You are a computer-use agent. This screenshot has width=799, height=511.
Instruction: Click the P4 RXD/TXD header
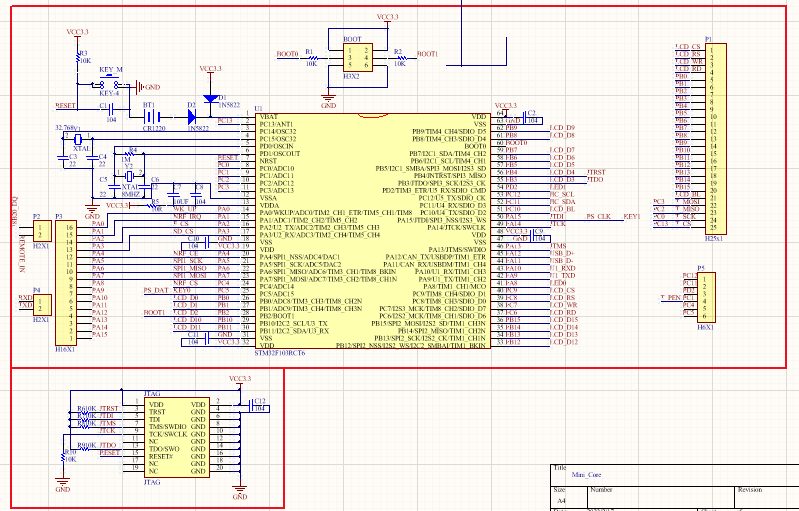click(x=42, y=305)
